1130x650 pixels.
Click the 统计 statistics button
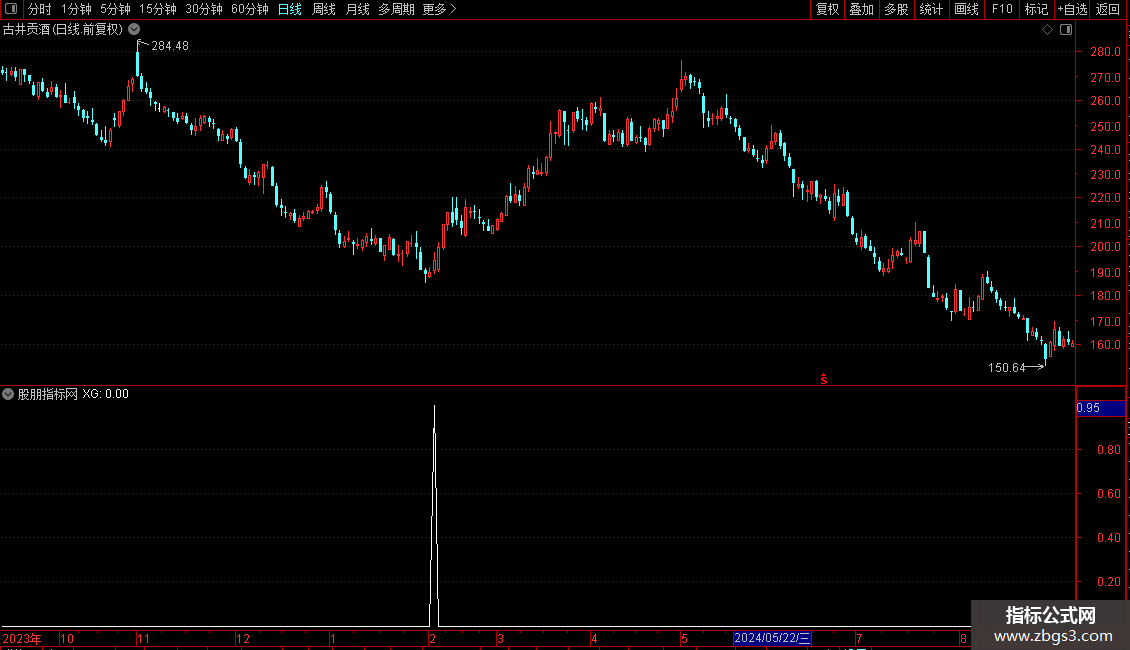click(931, 9)
